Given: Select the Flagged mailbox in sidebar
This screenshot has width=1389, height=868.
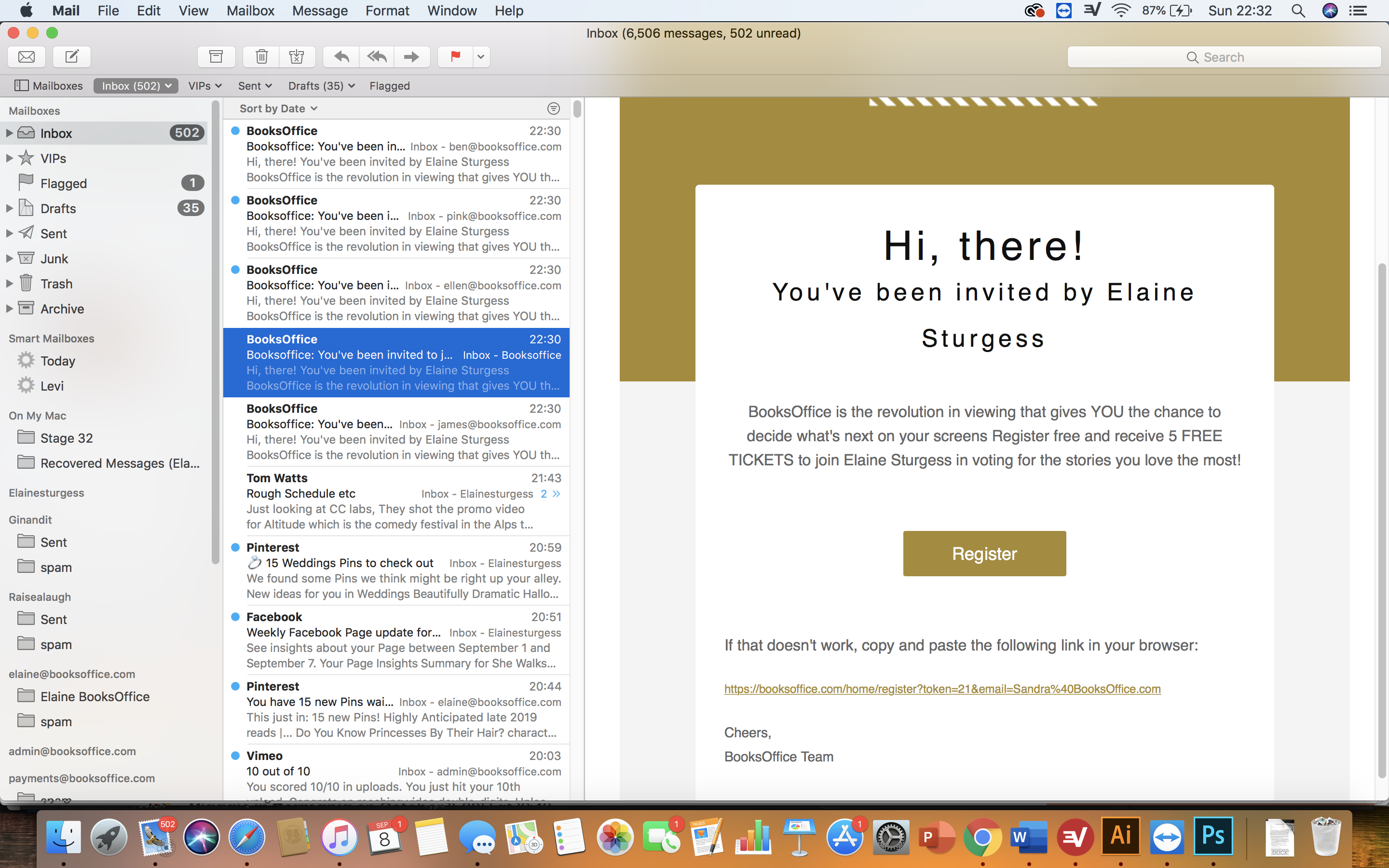Looking at the screenshot, I should point(104,183).
